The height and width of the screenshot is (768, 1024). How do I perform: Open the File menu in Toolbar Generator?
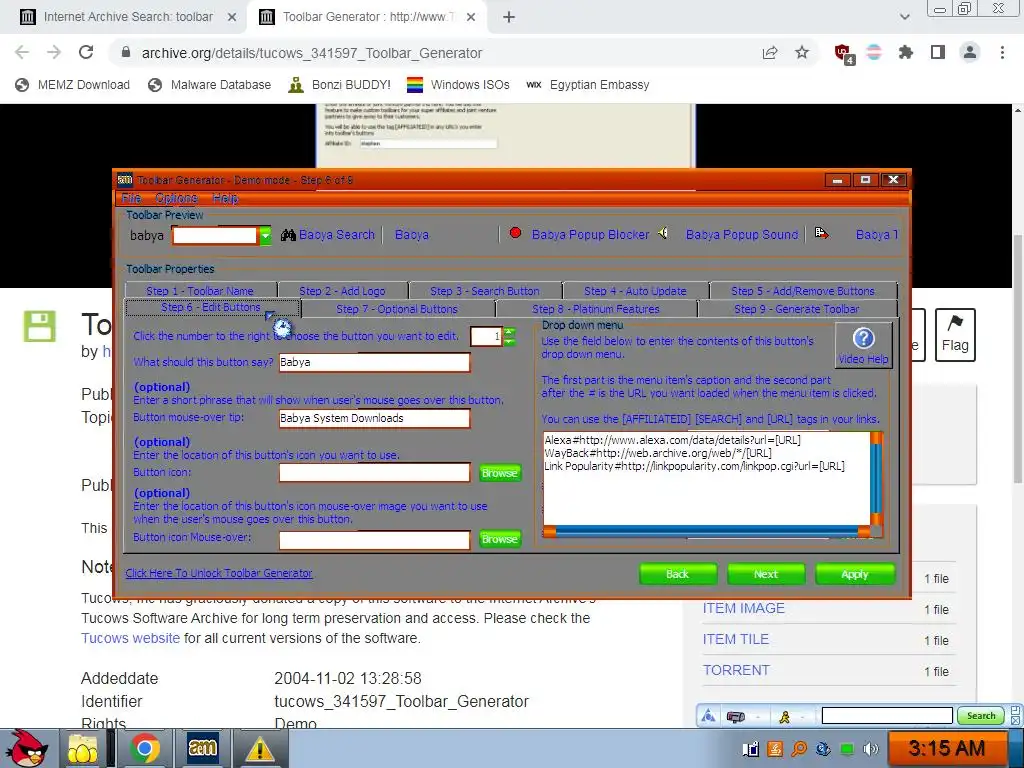pos(131,198)
